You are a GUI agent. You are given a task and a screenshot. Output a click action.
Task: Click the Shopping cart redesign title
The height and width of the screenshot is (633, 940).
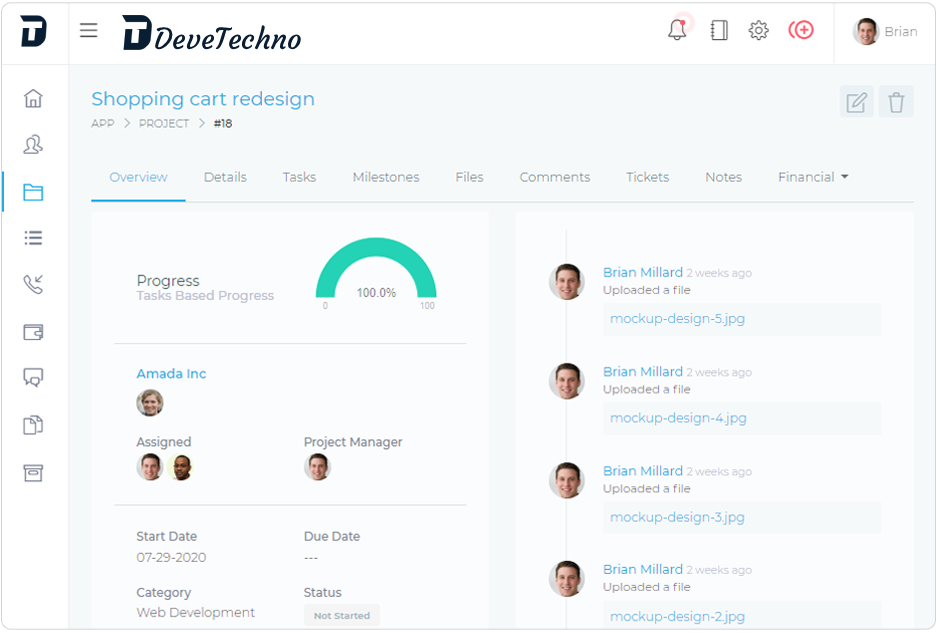coord(203,99)
